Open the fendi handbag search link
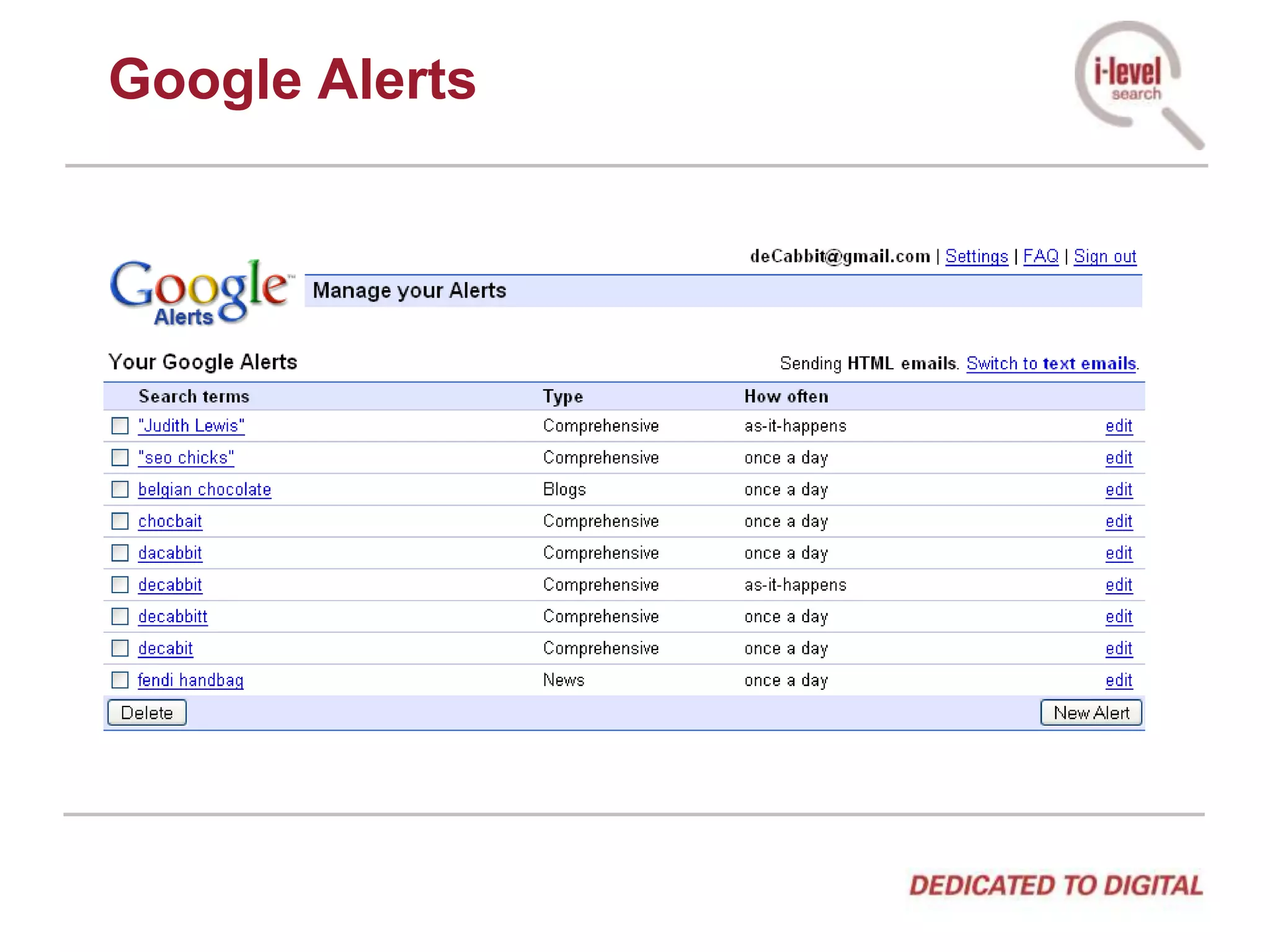 click(x=190, y=681)
